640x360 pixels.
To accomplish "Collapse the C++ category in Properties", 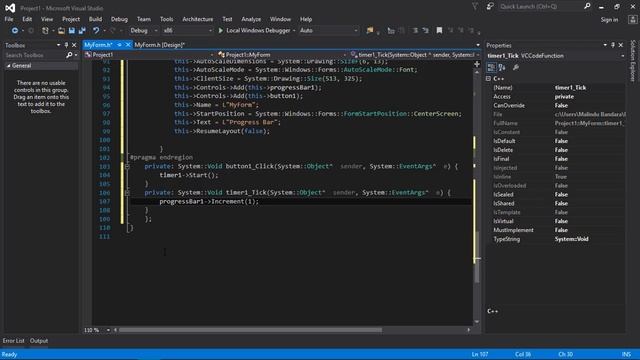I will [x=489, y=78].
